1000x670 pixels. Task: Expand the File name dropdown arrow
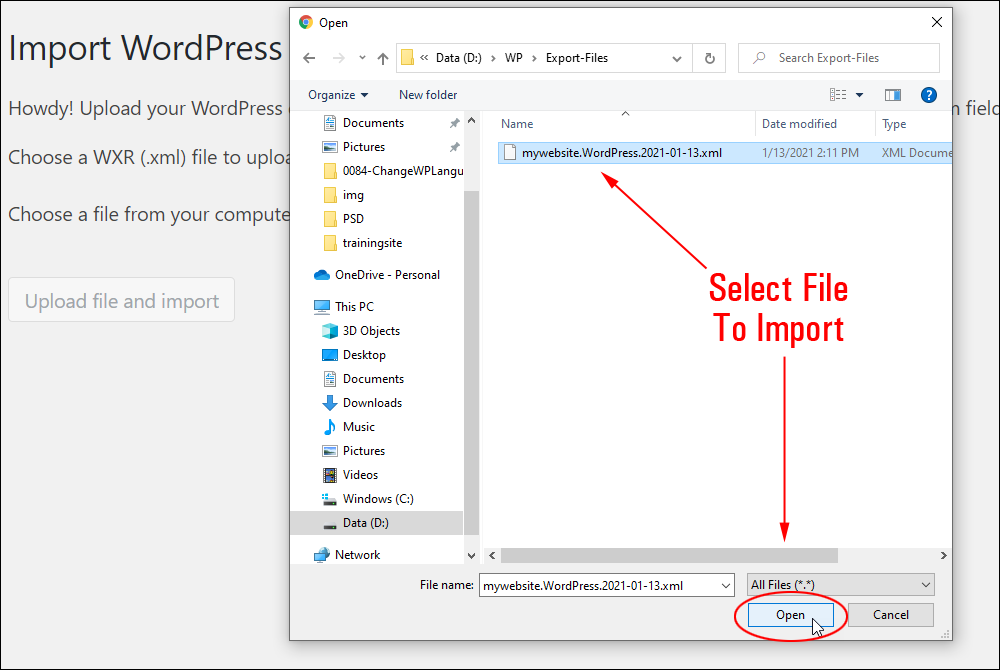(x=726, y=586)
